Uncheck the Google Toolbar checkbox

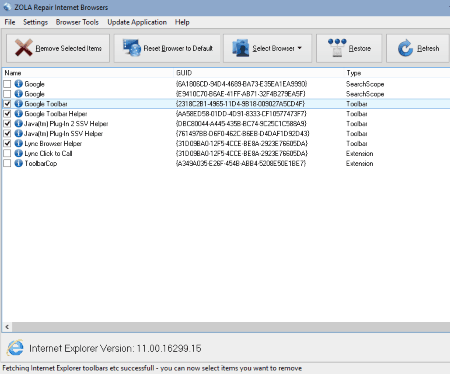pyautogui.click(x=7, y=104)
